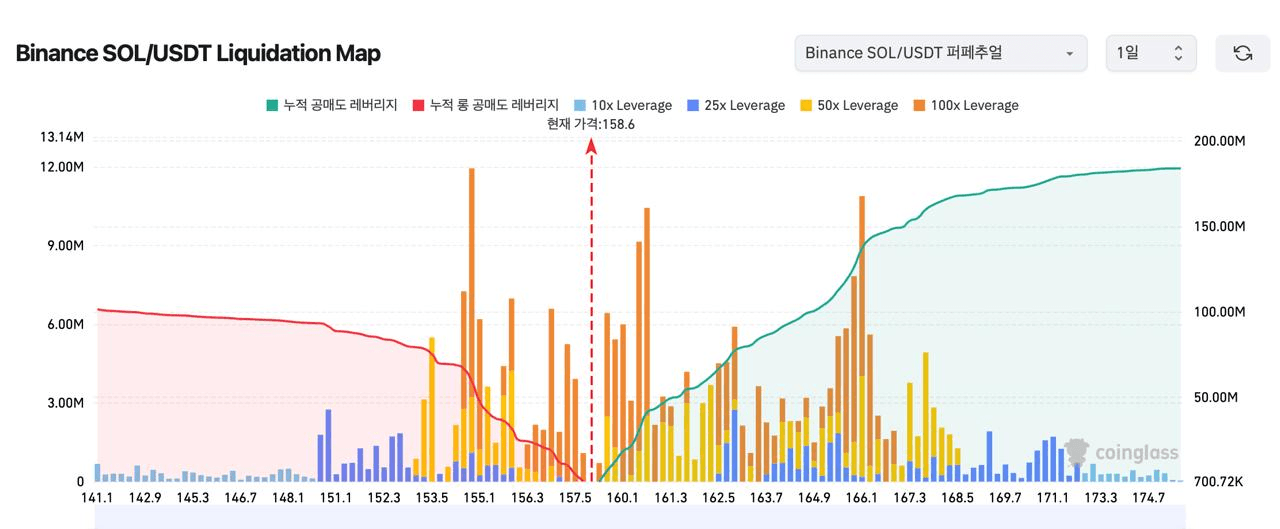Screen dimensions: 1280x529
Task: Click the 160.1 price axis label
Action: [623, 498]
